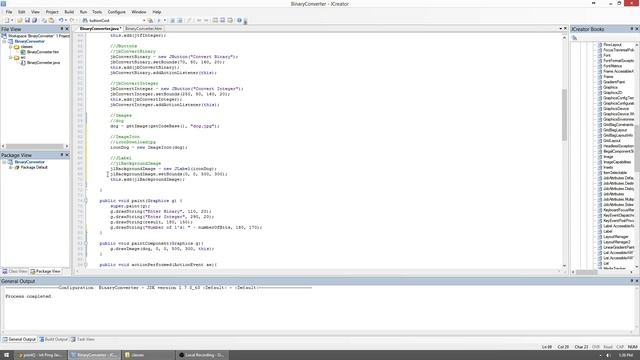The width and height of the screenshot is (640, 360).
Task: Open the New file dropdown arrow
Action: pyautogui.click(x=12, y=20)
